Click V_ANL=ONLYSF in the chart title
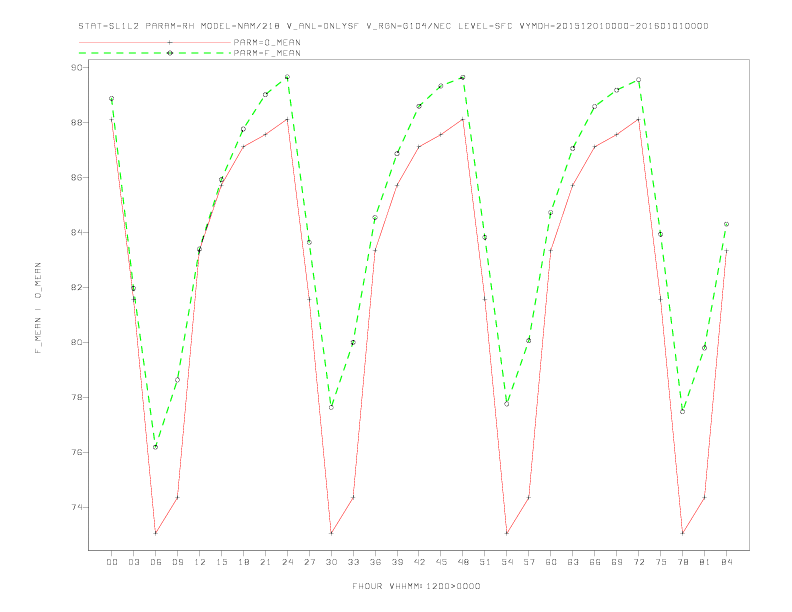This screenshot has height=612, width=792. coord(322,26)
